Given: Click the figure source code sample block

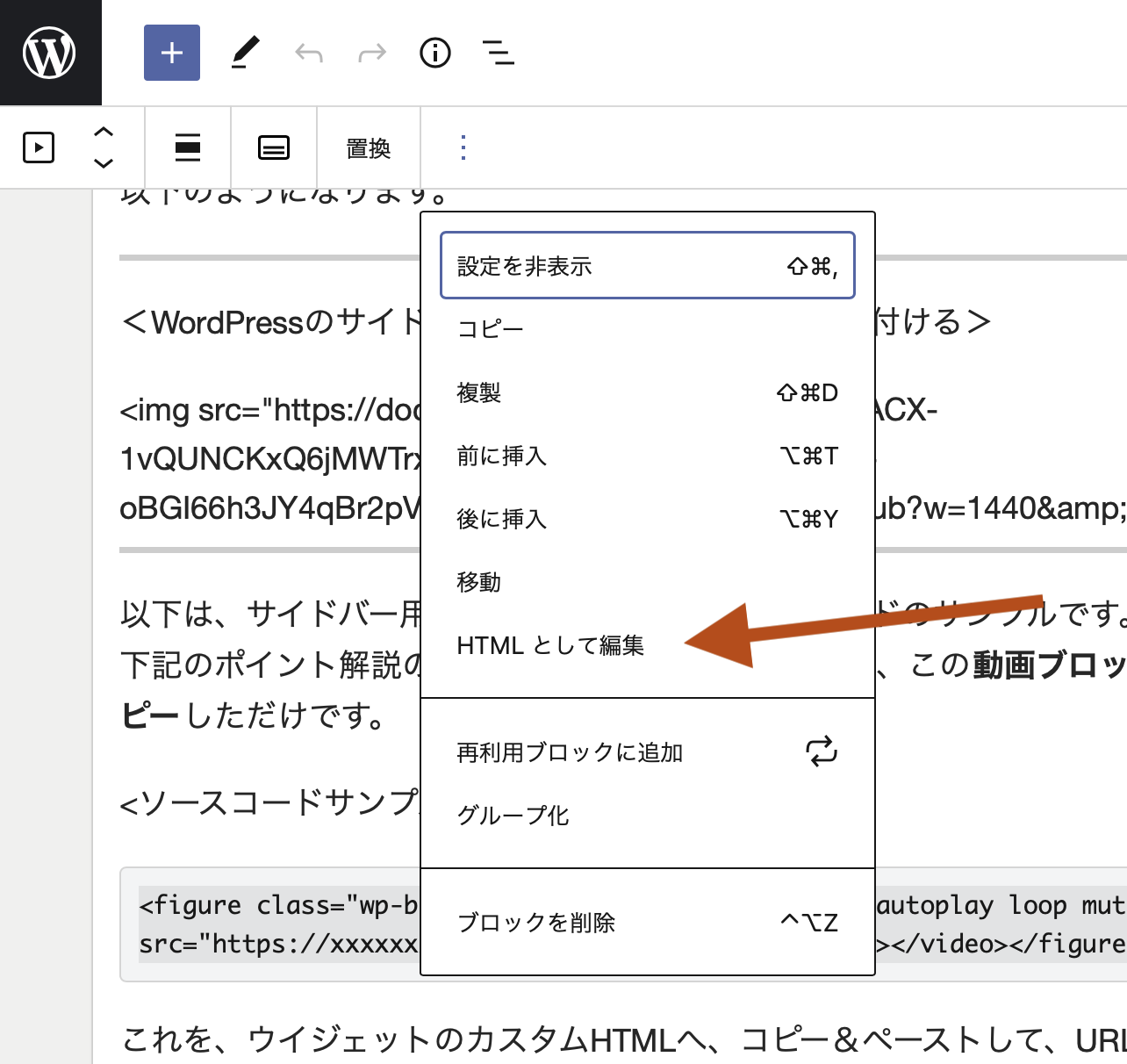Looking at the screenshot, I should tap(270, 924).
